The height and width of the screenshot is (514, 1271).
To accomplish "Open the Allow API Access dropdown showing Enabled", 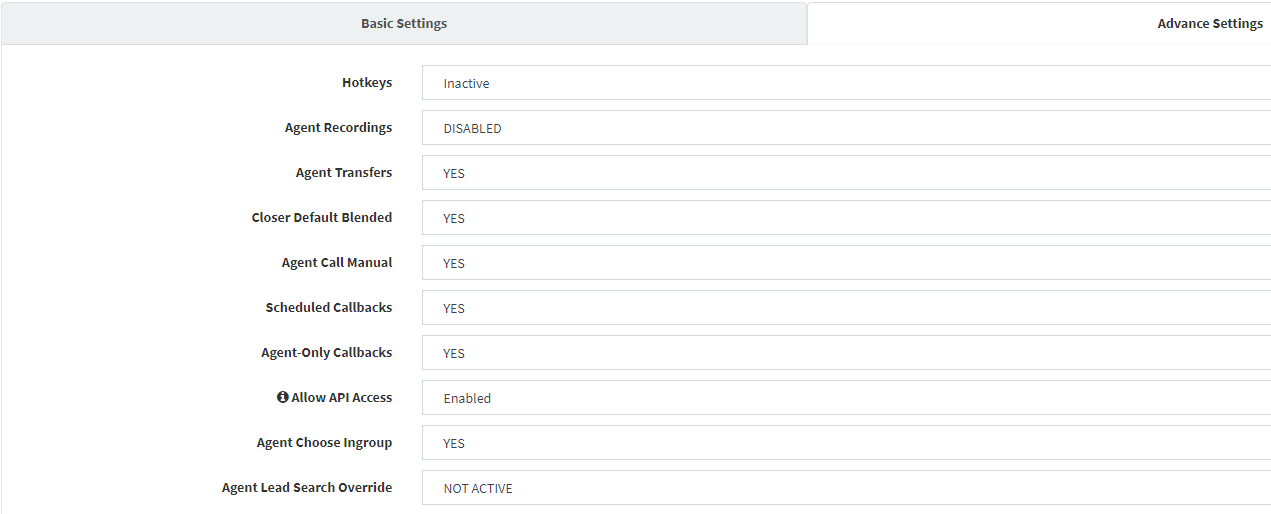I will [846, 398].
